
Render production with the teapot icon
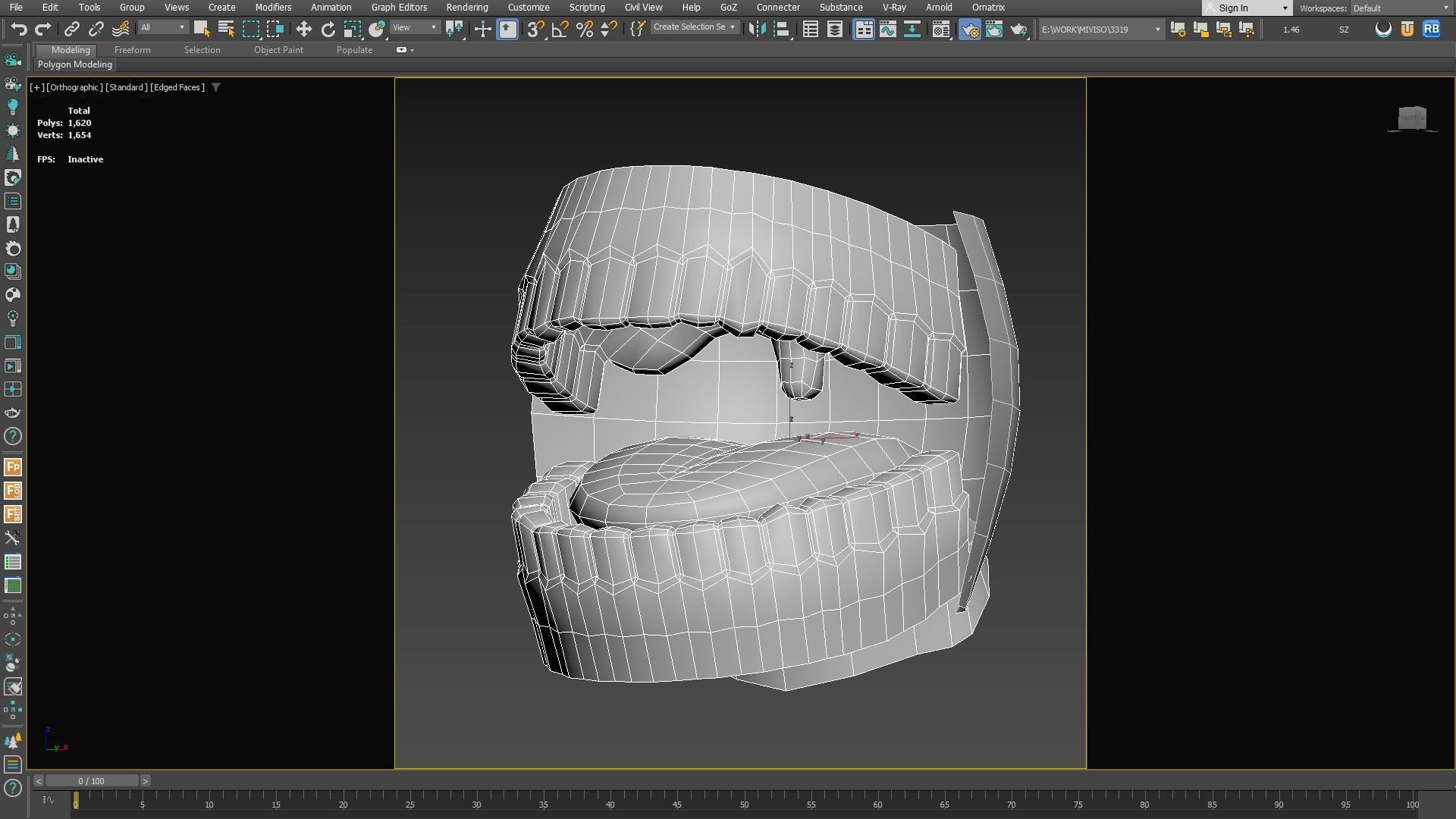1018,30
